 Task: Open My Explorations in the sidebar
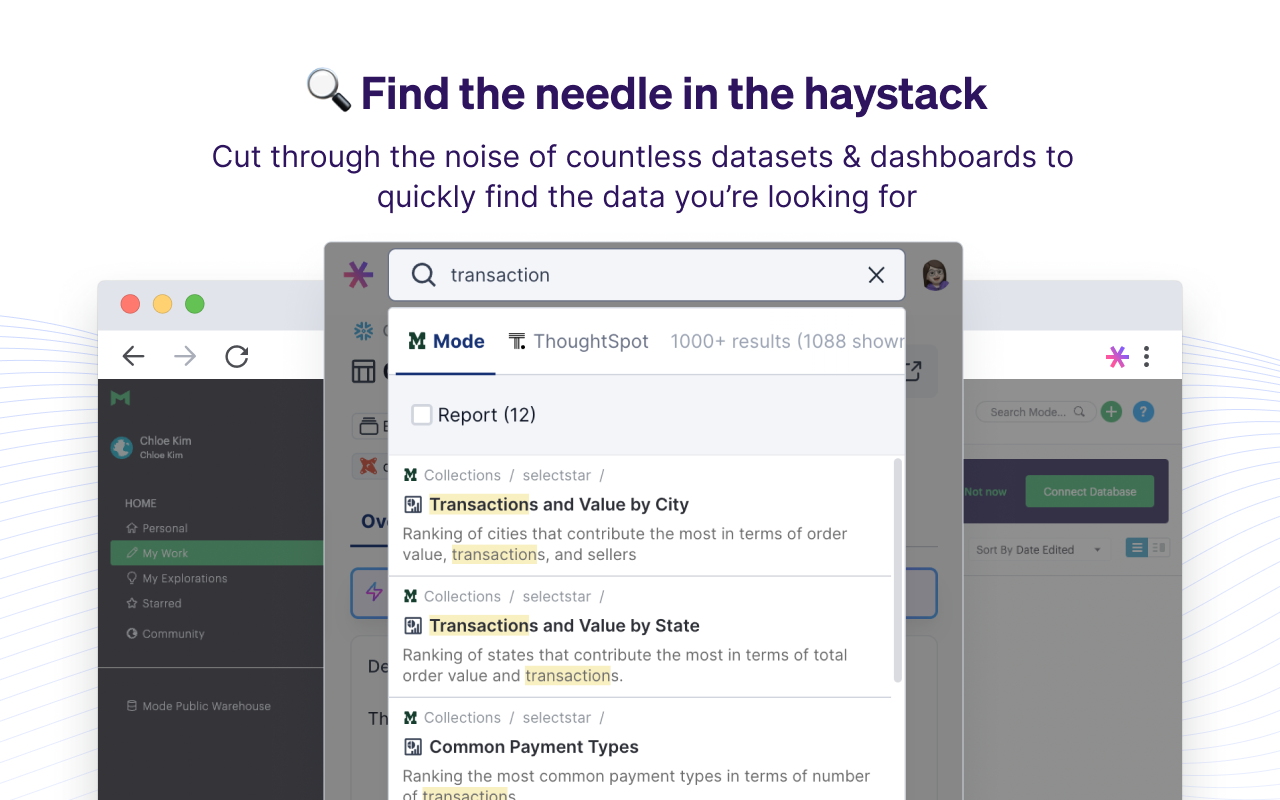tap(177, 578)
